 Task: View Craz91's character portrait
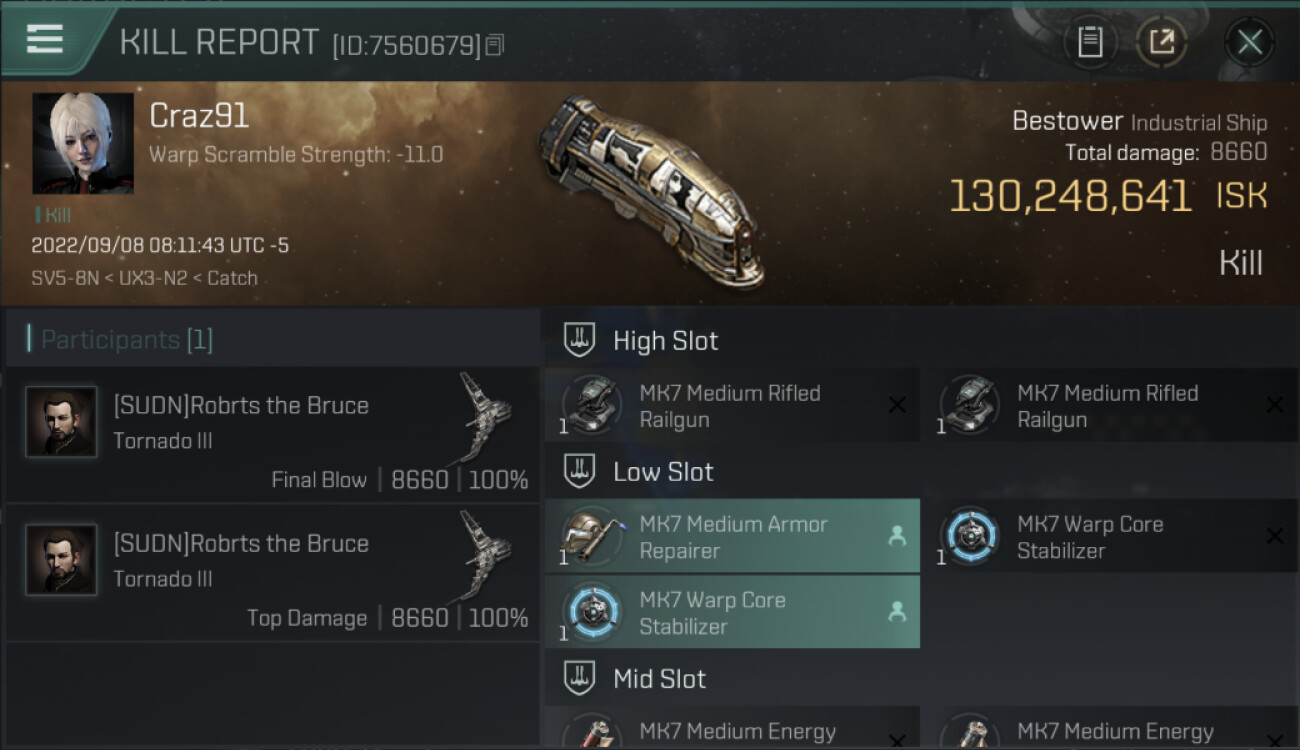83,144
